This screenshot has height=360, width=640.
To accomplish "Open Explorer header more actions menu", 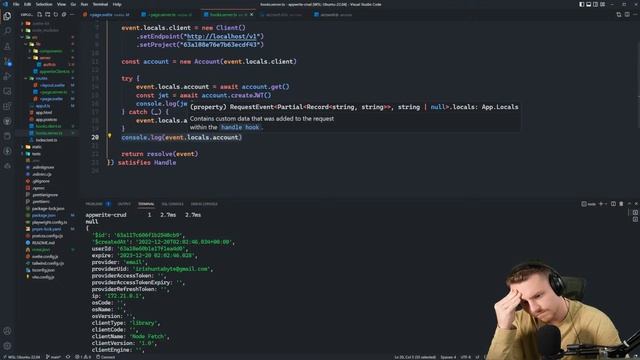I will tap(72, 14).
